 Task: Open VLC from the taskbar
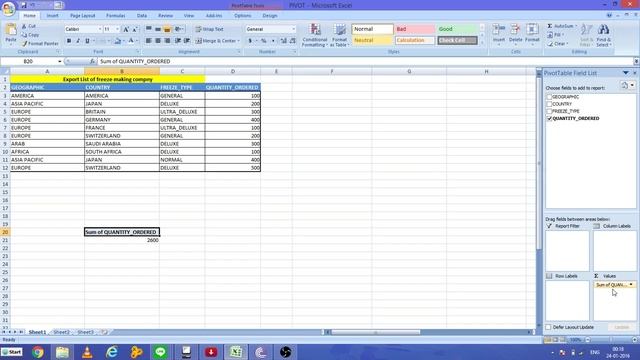click(87, 352)
